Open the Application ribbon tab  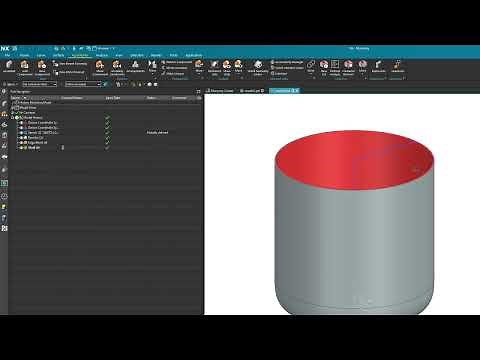[x=193, y=55]
